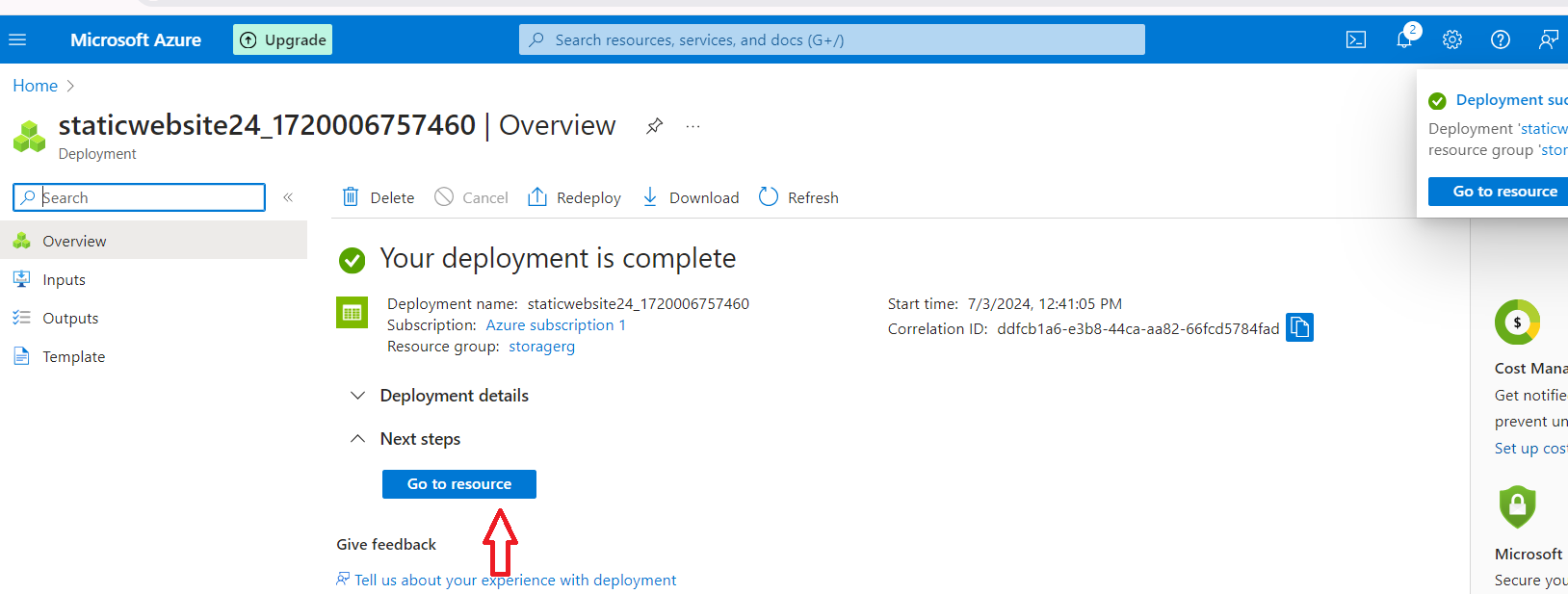The height and width of the screenshot is (594, 1568).
Task: Open the hamburger portal menu
Action: click(17, 39)
